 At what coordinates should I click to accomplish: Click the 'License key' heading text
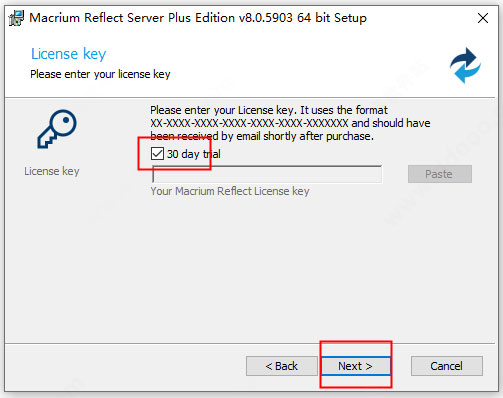pyautogui.click(x=69, y=54)
